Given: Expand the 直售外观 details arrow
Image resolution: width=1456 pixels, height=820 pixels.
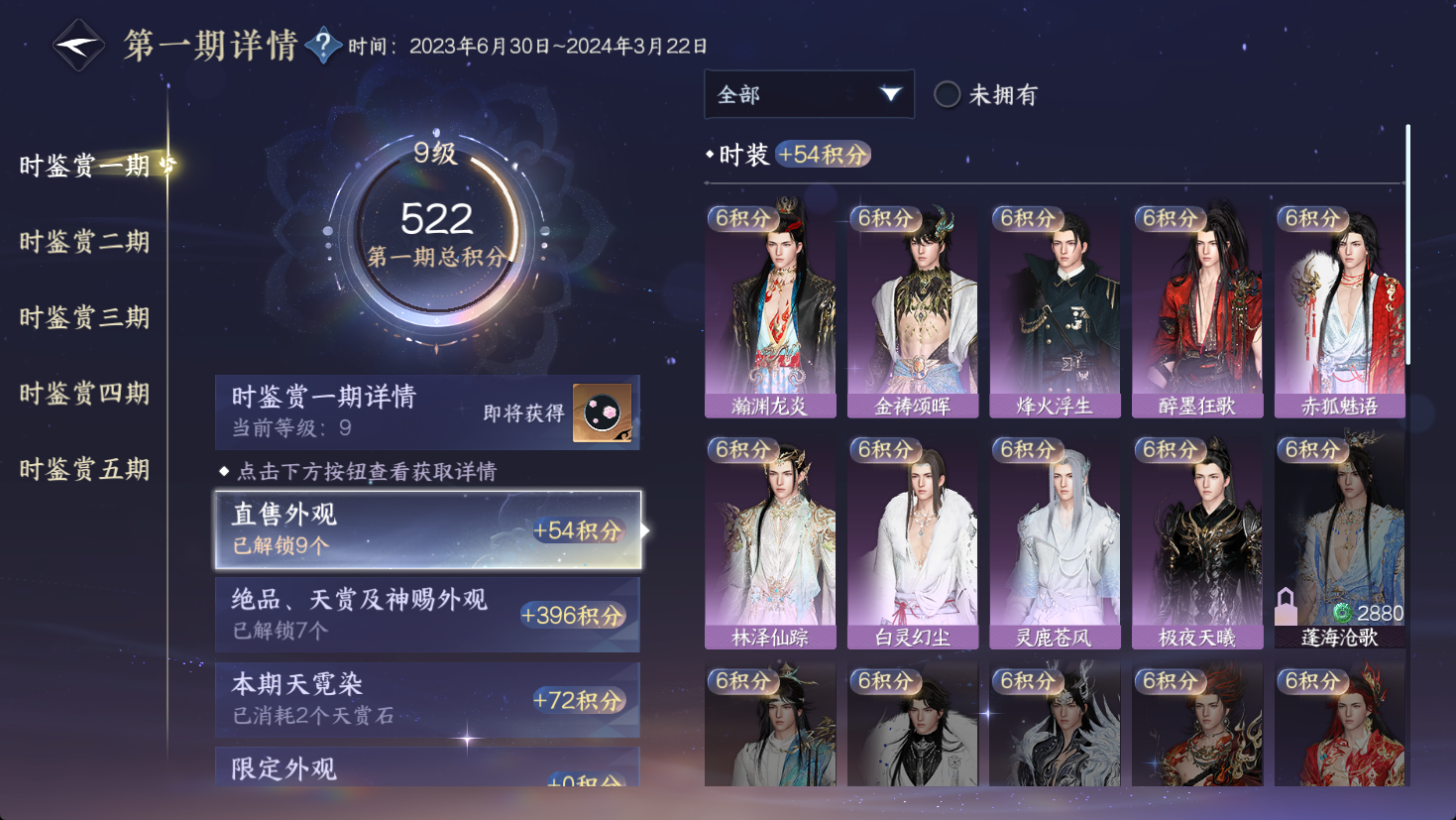Looking at the screenshot, I should [645, 530].
